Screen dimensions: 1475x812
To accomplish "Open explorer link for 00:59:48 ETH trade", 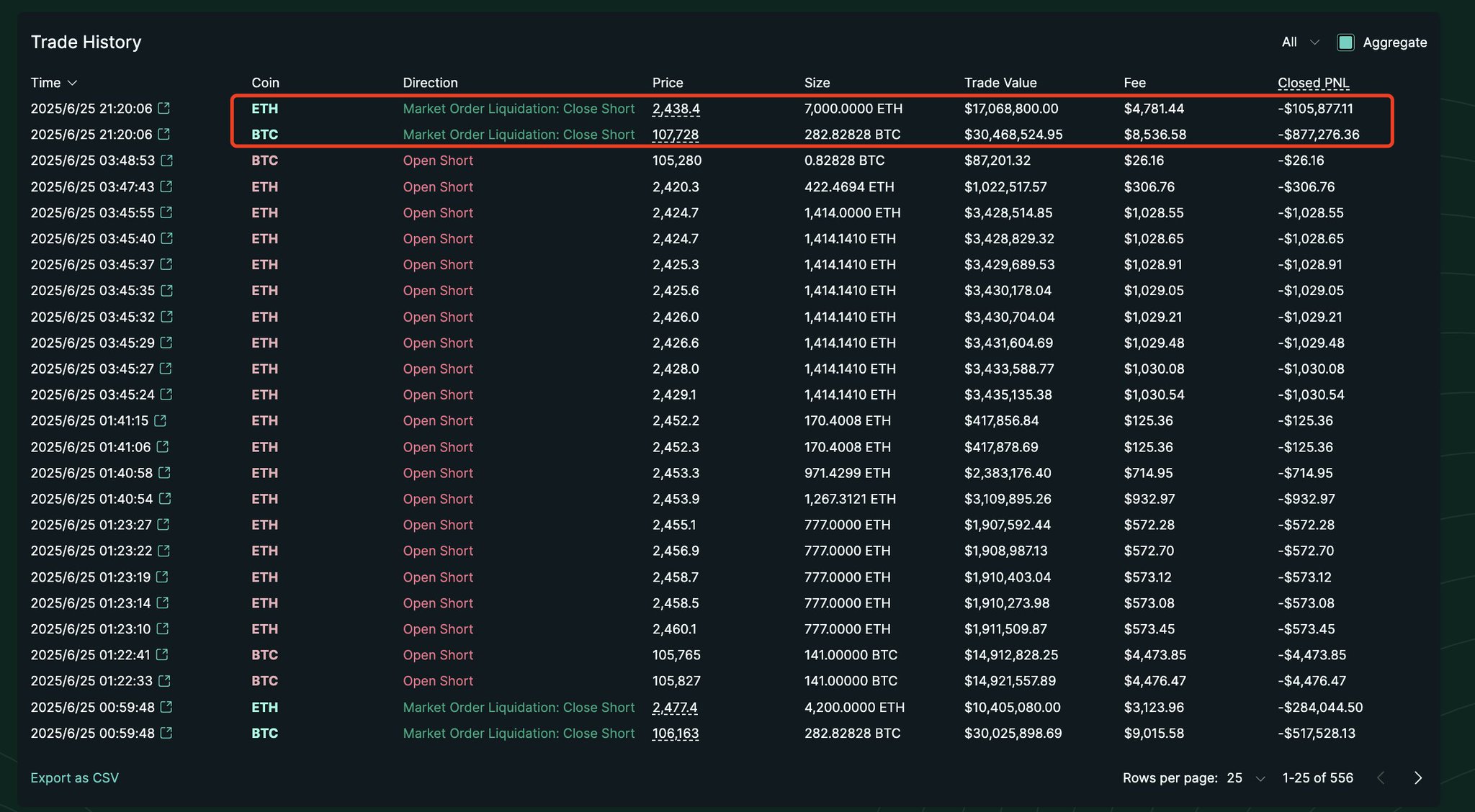I will point(166,708).
